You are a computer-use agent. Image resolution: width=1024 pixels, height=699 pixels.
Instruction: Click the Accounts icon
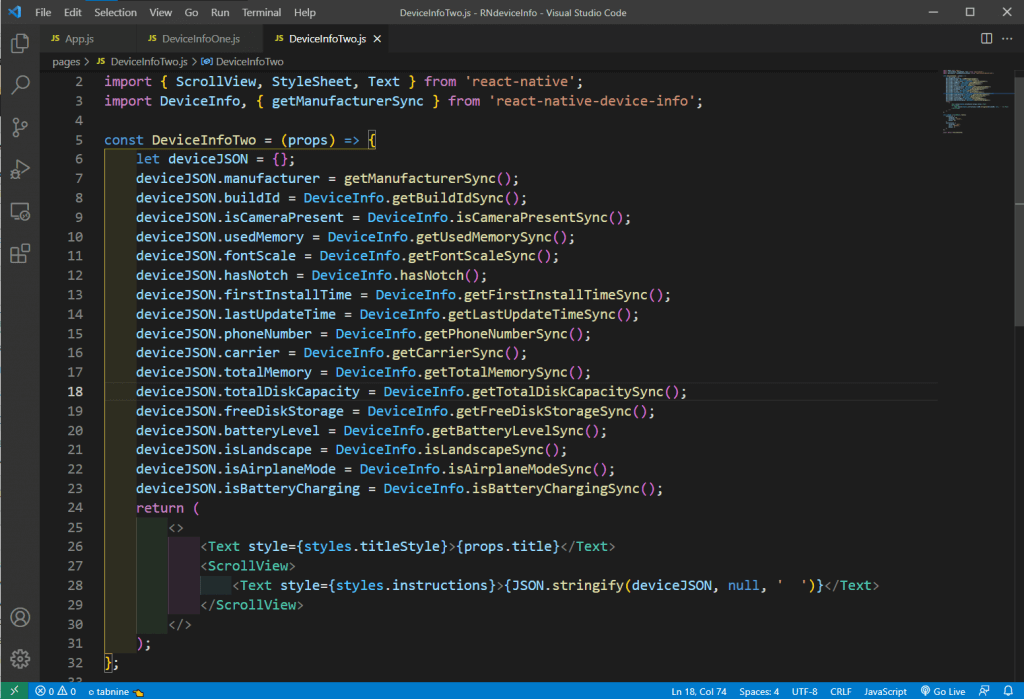point(19,617)
